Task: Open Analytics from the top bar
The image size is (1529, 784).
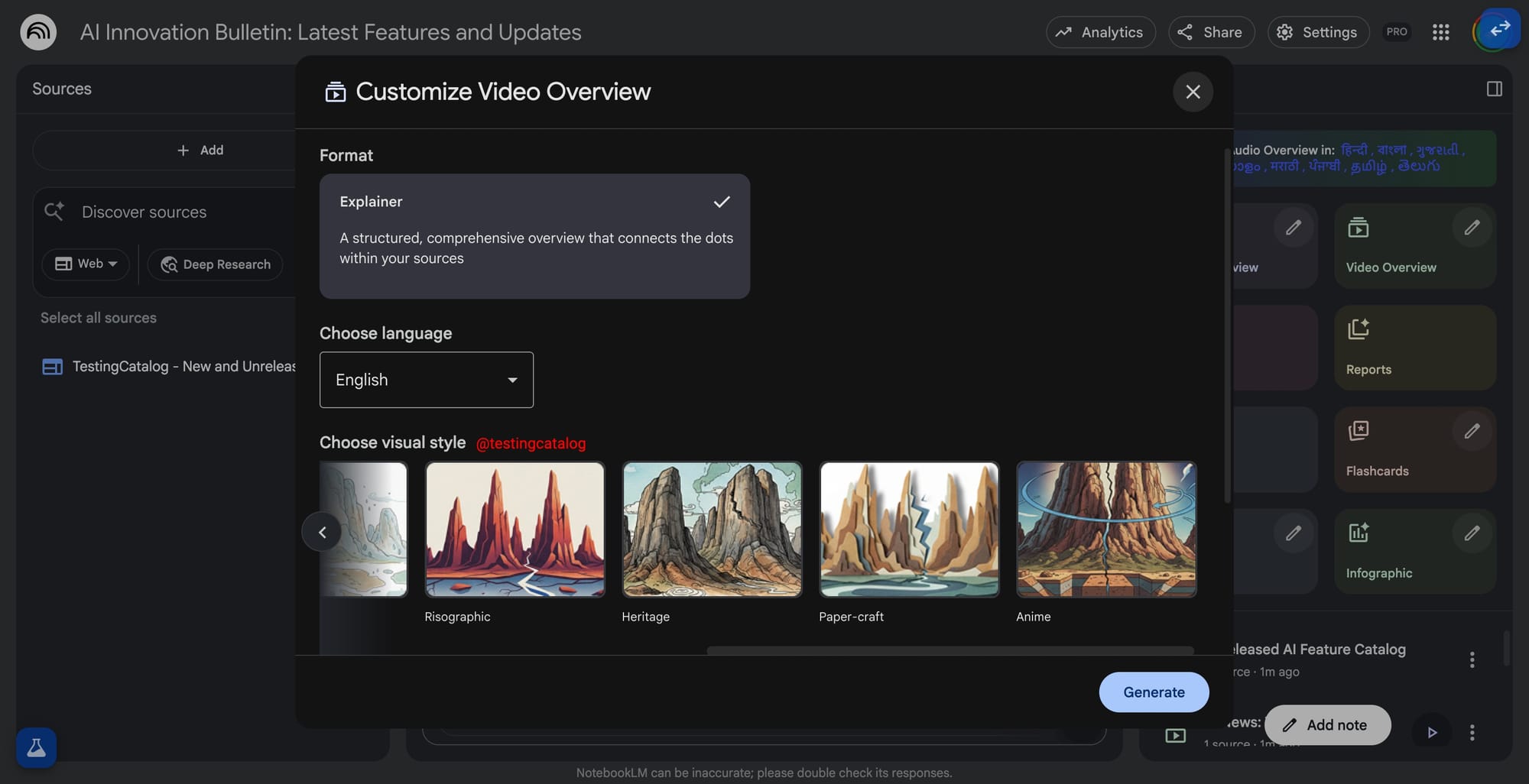Action: click(1100, 32)
